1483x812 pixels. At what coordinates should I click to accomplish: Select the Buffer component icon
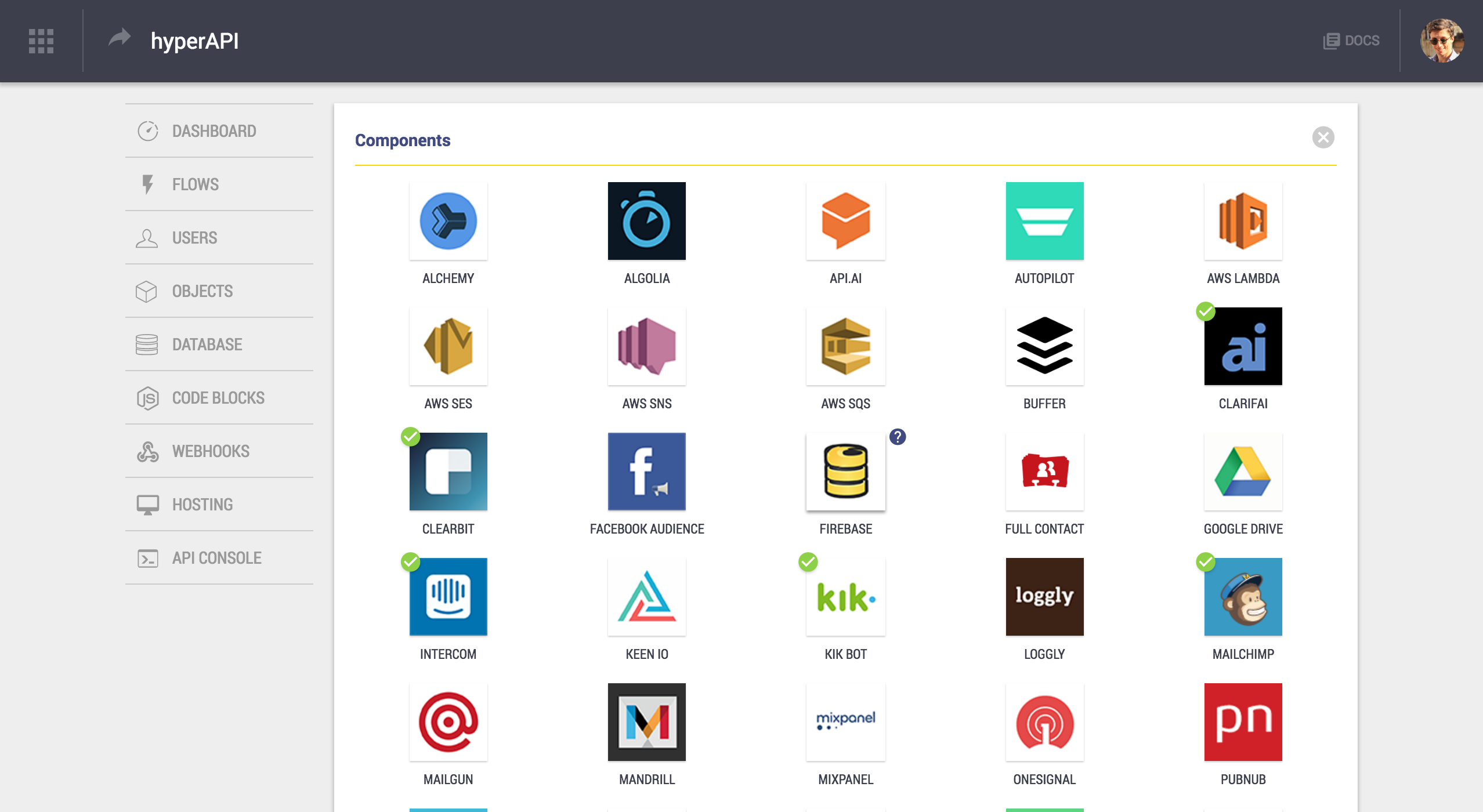click(x=1044, y=346)
